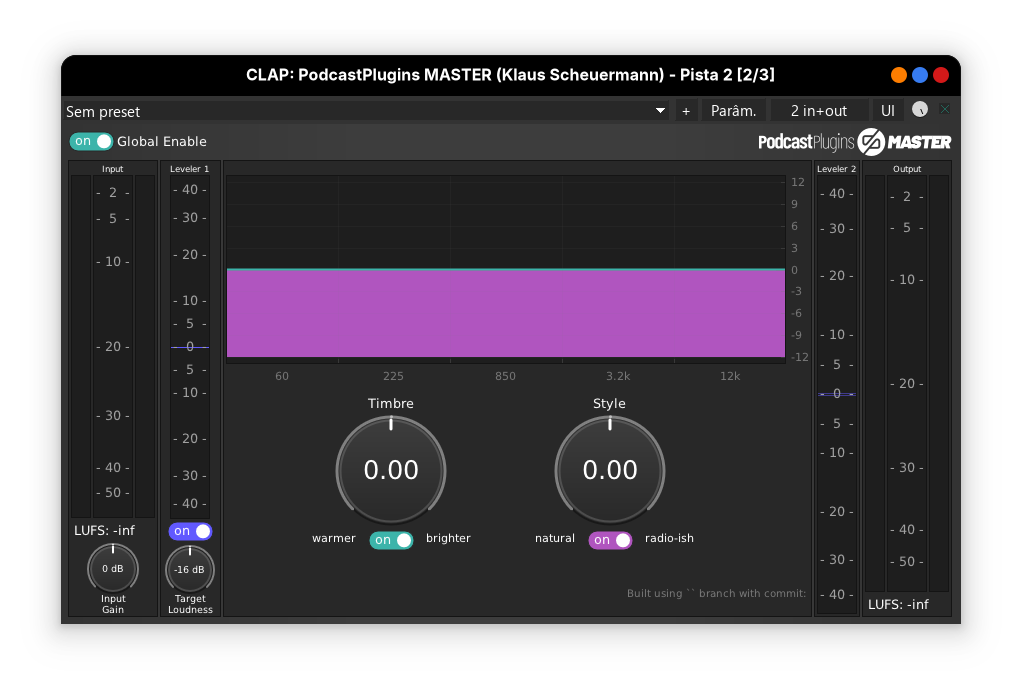Adjust the Timbre knob
1022x691 pixels.
pos(391,469)
